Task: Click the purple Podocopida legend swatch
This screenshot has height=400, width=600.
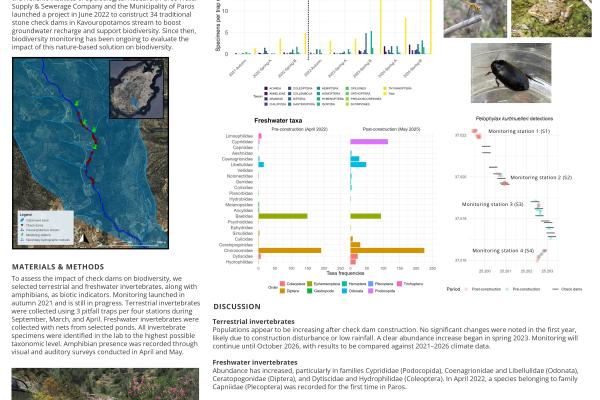Action: coord(371,291)
